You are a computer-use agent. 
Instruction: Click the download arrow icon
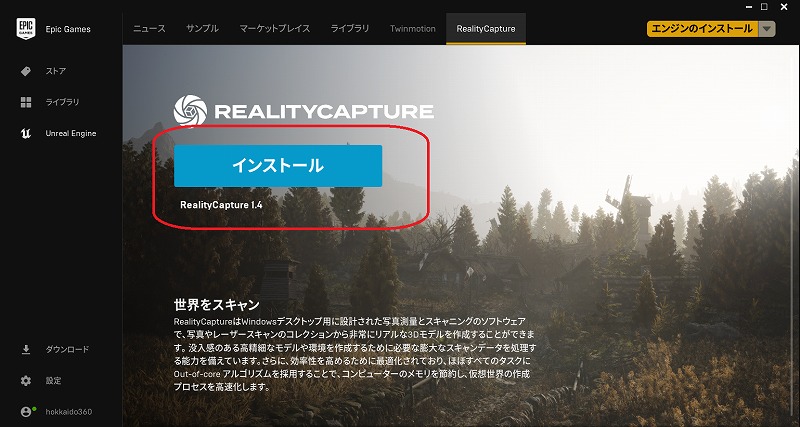point(26,349)
